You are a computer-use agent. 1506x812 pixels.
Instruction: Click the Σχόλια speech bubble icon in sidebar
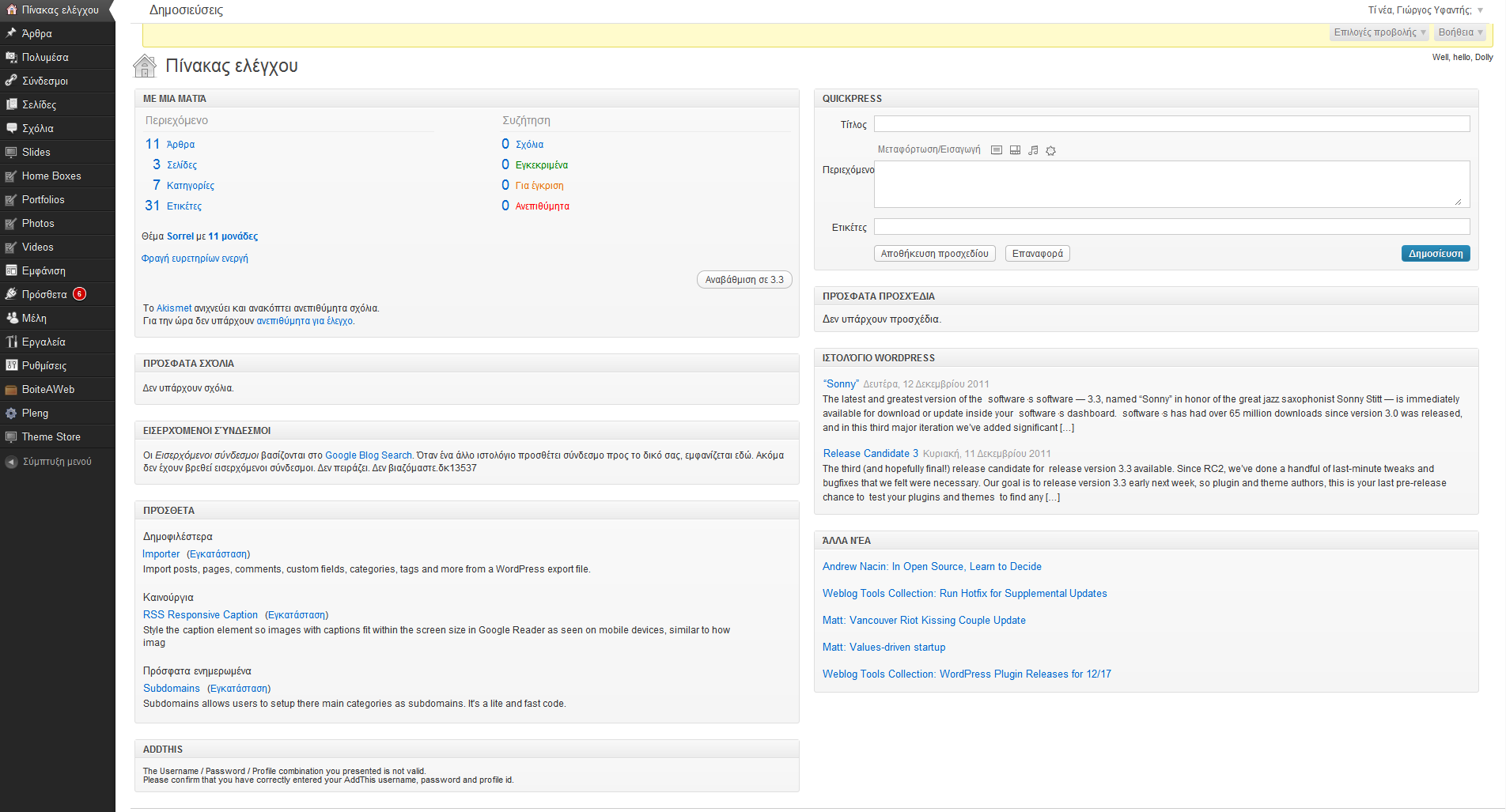click(11, 128)
